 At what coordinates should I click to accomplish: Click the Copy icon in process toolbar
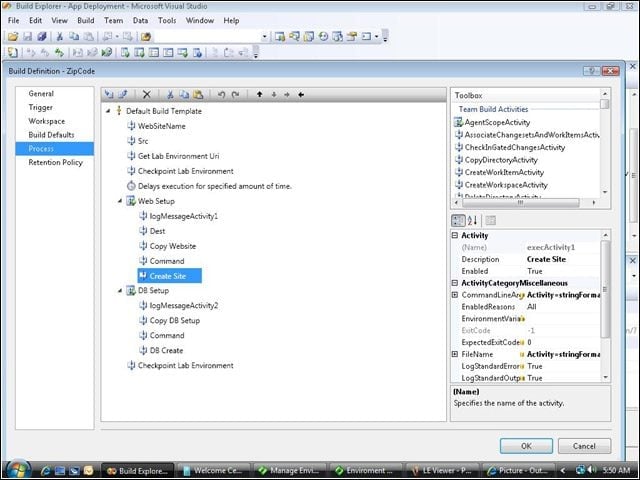[x=184, y=95]
